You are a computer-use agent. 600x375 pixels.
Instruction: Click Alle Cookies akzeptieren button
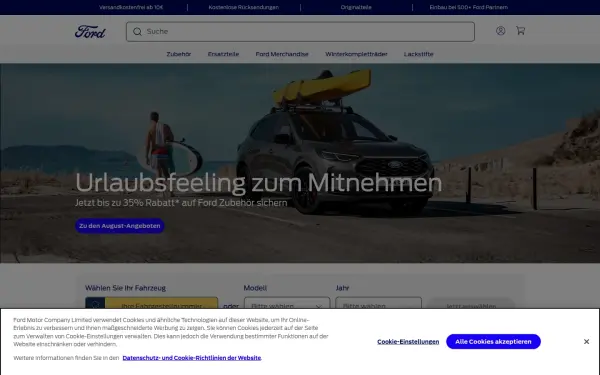point(493,341)
